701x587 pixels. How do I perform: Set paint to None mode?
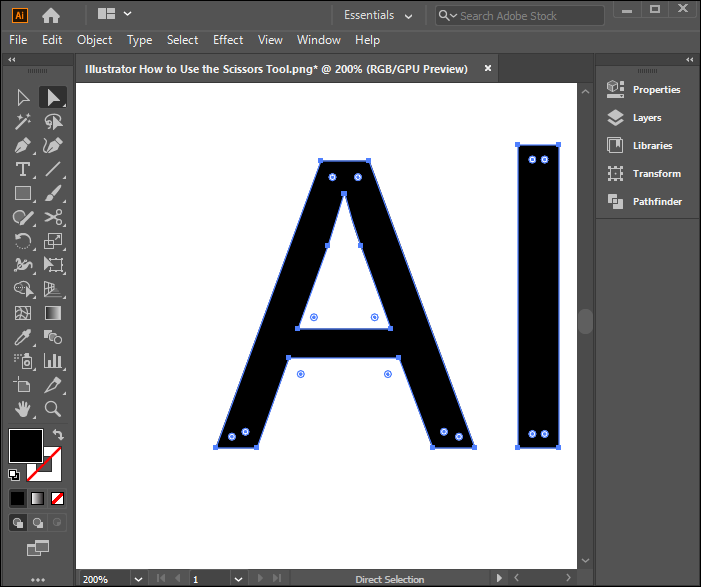(x=58, y=498)
